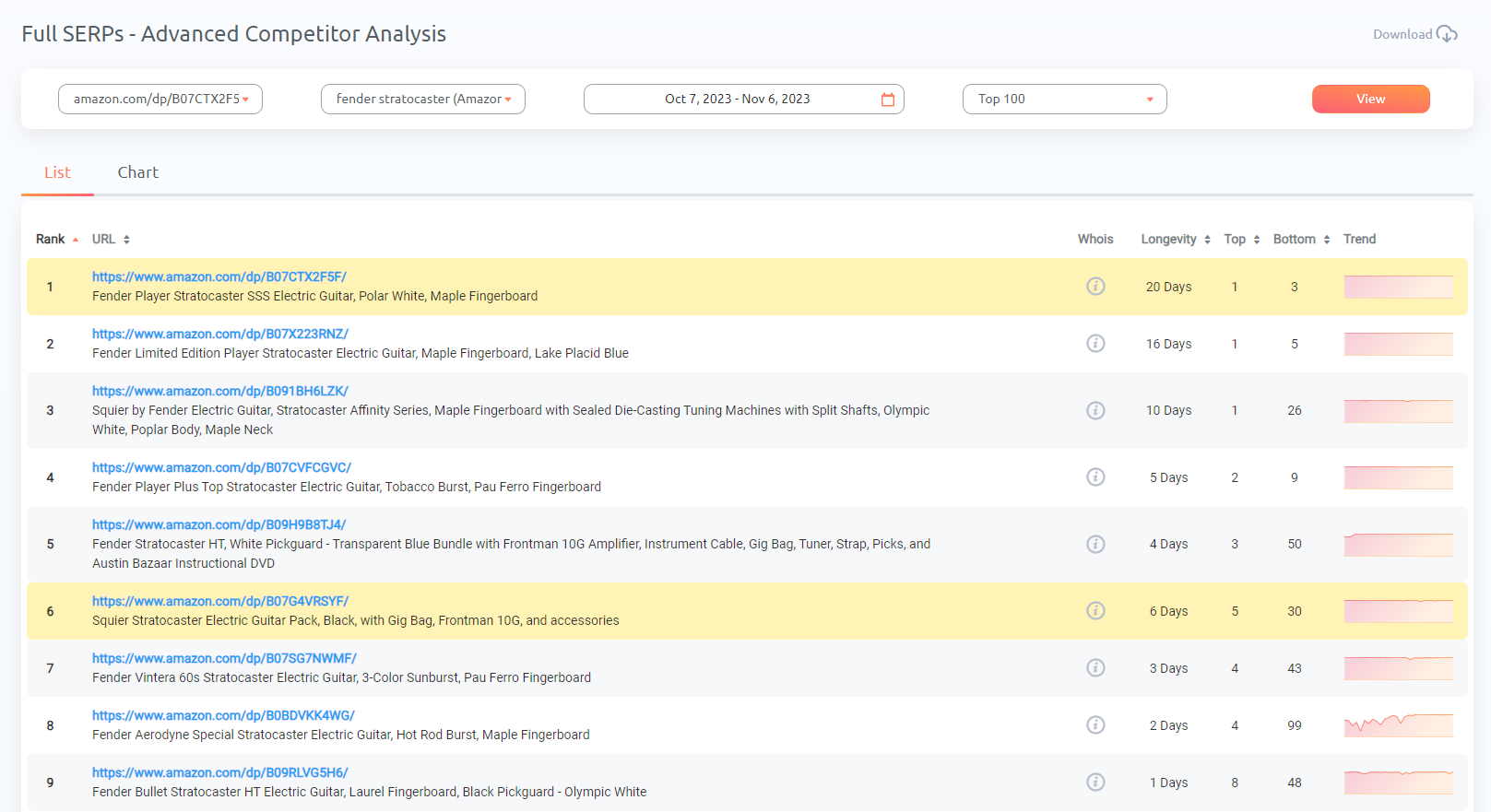Screen dimensions: 1491x812
Task: Open link amazon.com/dp/B07SG7NWMF/
Action: 224,658
